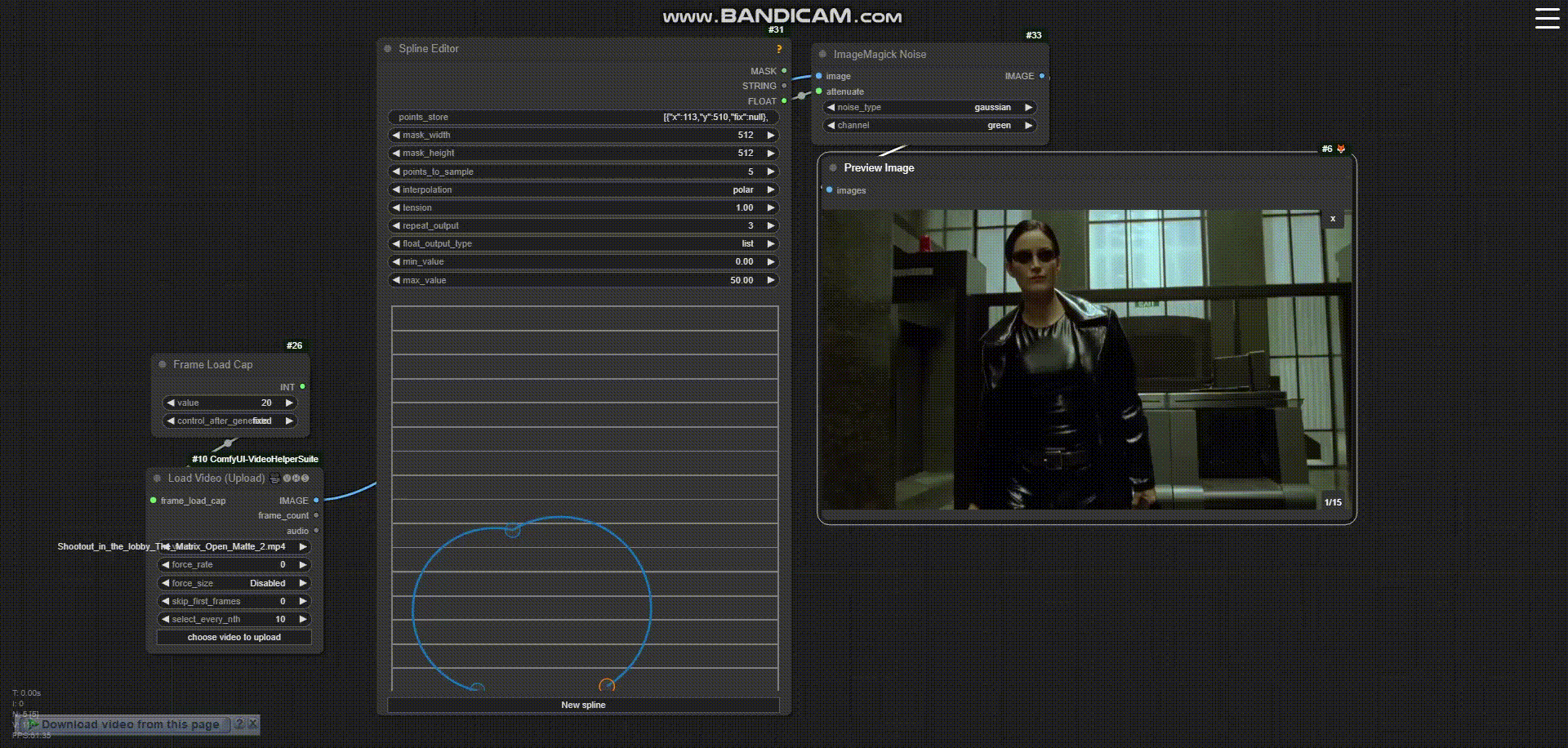
Task: Click the #10 ComfyUI-VideoHelperSuite badge text
Action: tap(255, 460)
